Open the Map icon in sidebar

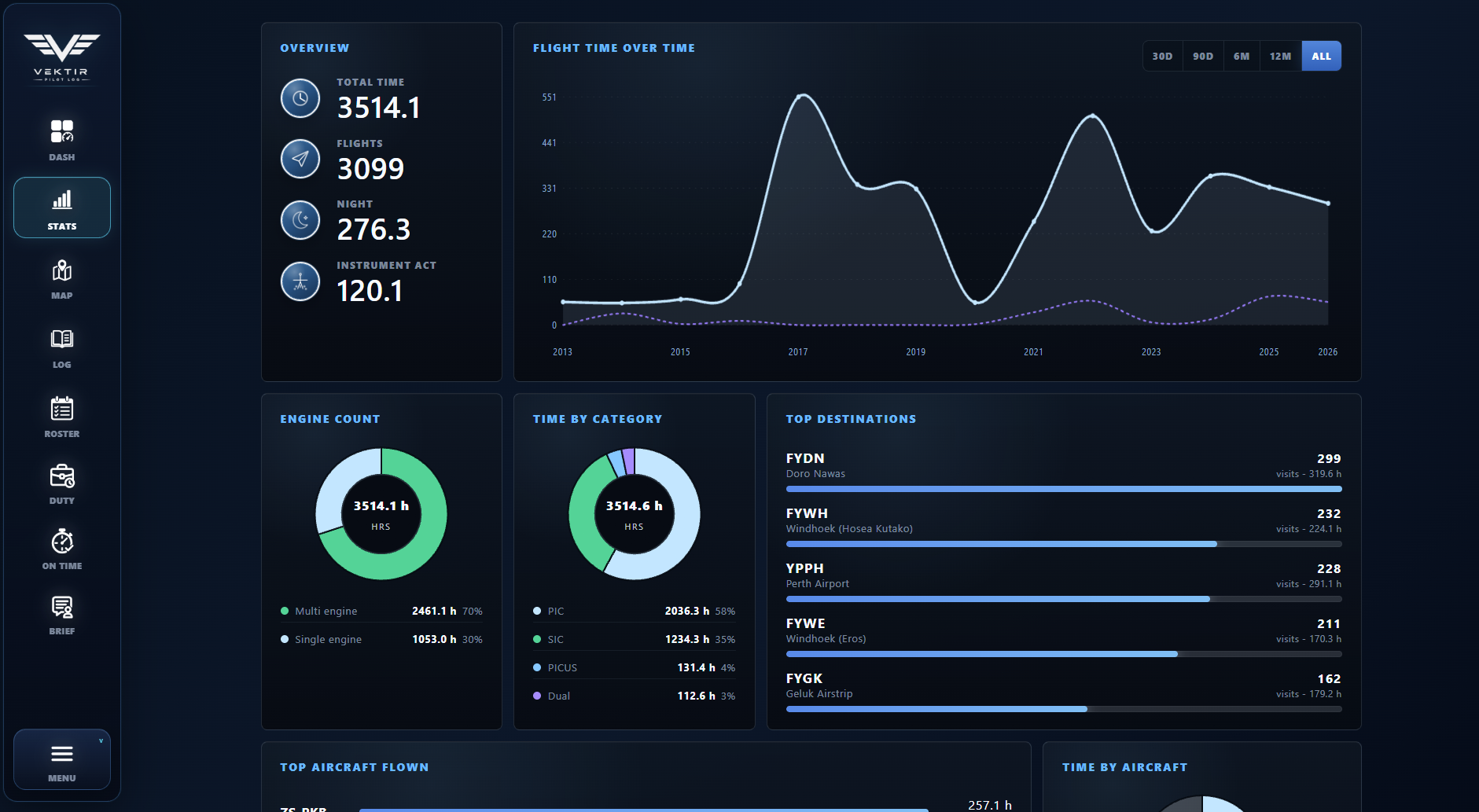tap(62, 270)
